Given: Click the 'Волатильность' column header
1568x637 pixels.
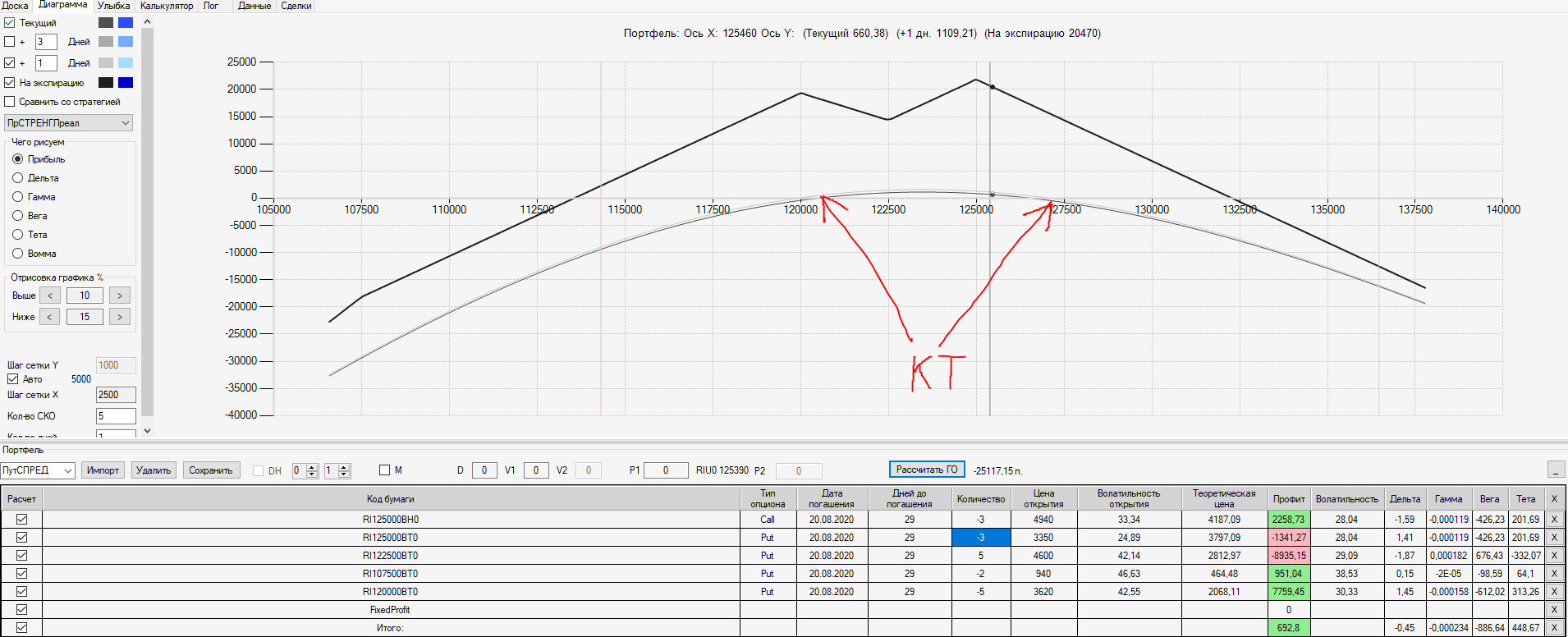Looking at the screenshot, I should (x=1346, y=498).
